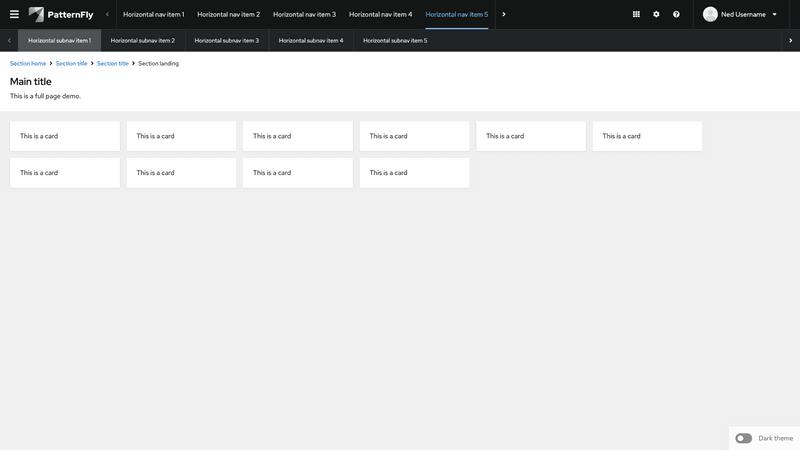Click the PatternFly logo
Screen dimensions: 800x450
(61, 14)
